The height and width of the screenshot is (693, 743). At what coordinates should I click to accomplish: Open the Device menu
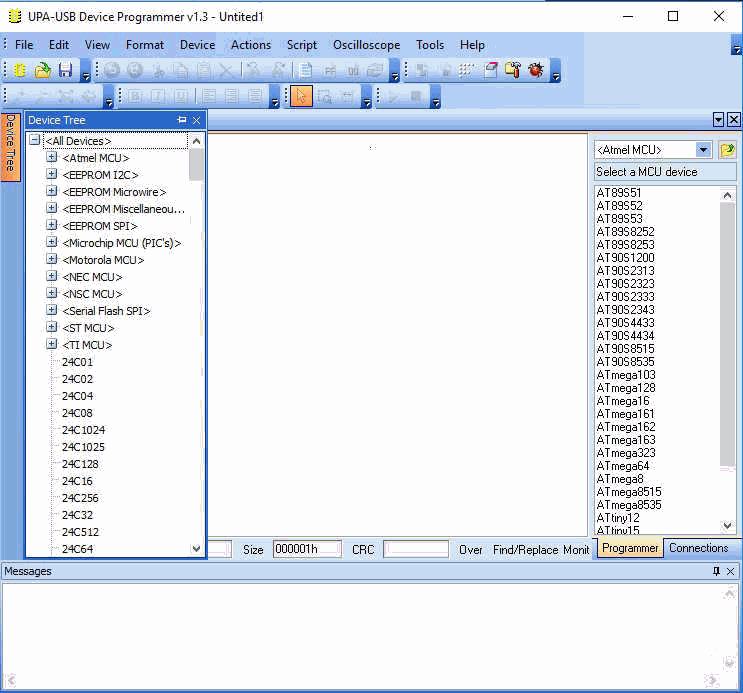tap(197, 45)
